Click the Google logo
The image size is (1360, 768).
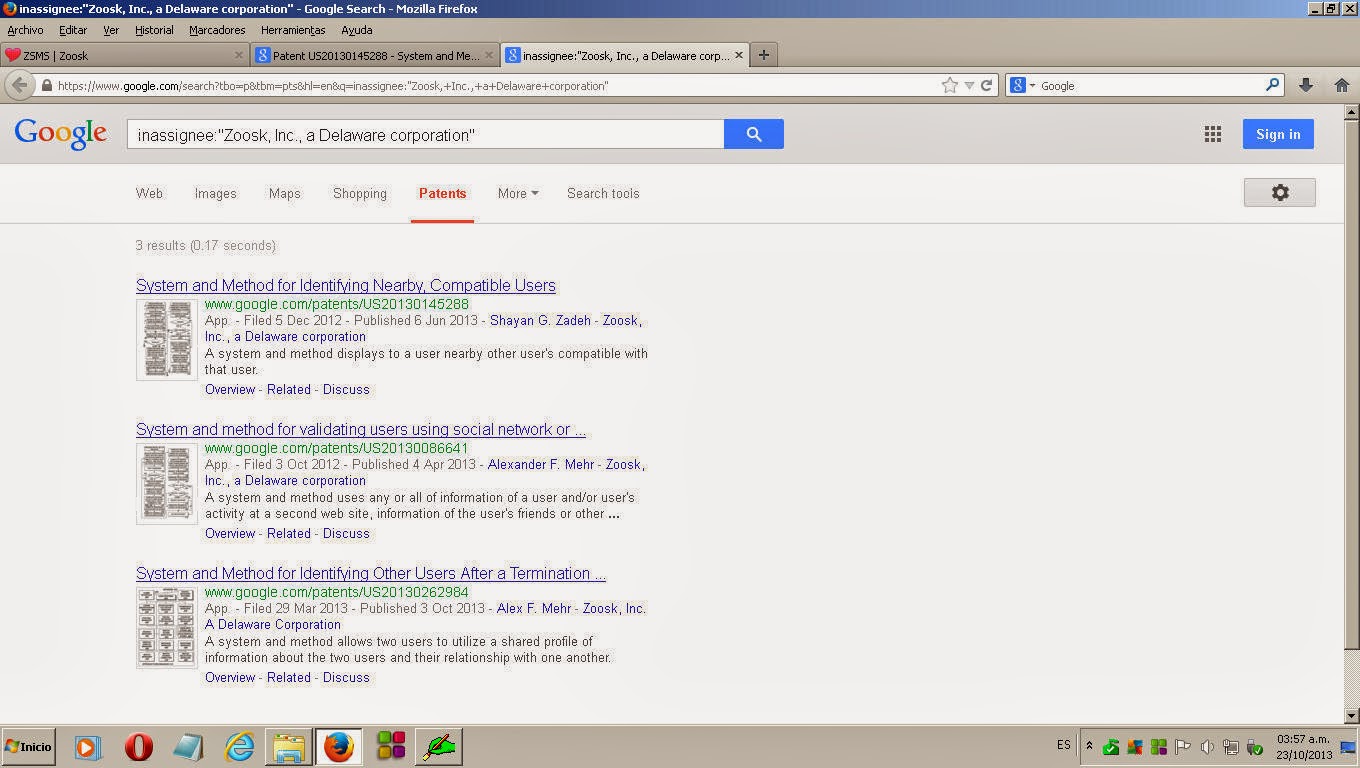[61, 134]
